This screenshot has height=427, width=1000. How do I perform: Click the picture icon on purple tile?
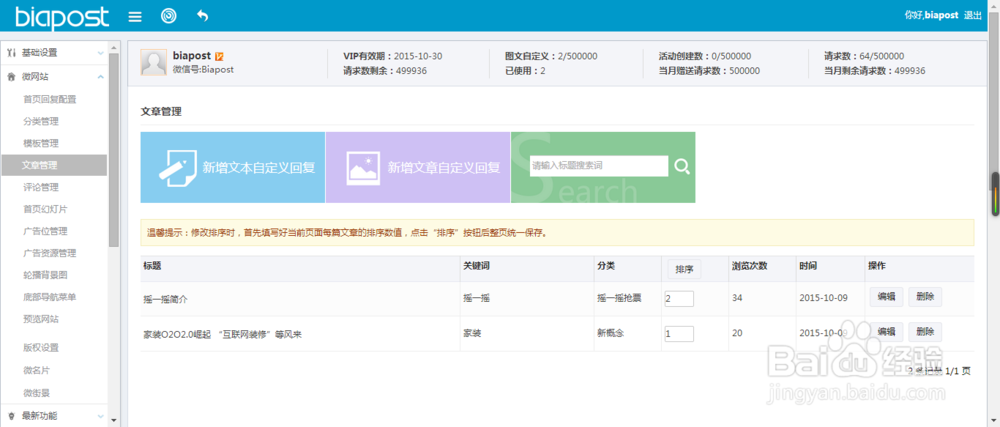tap(364, 167)
